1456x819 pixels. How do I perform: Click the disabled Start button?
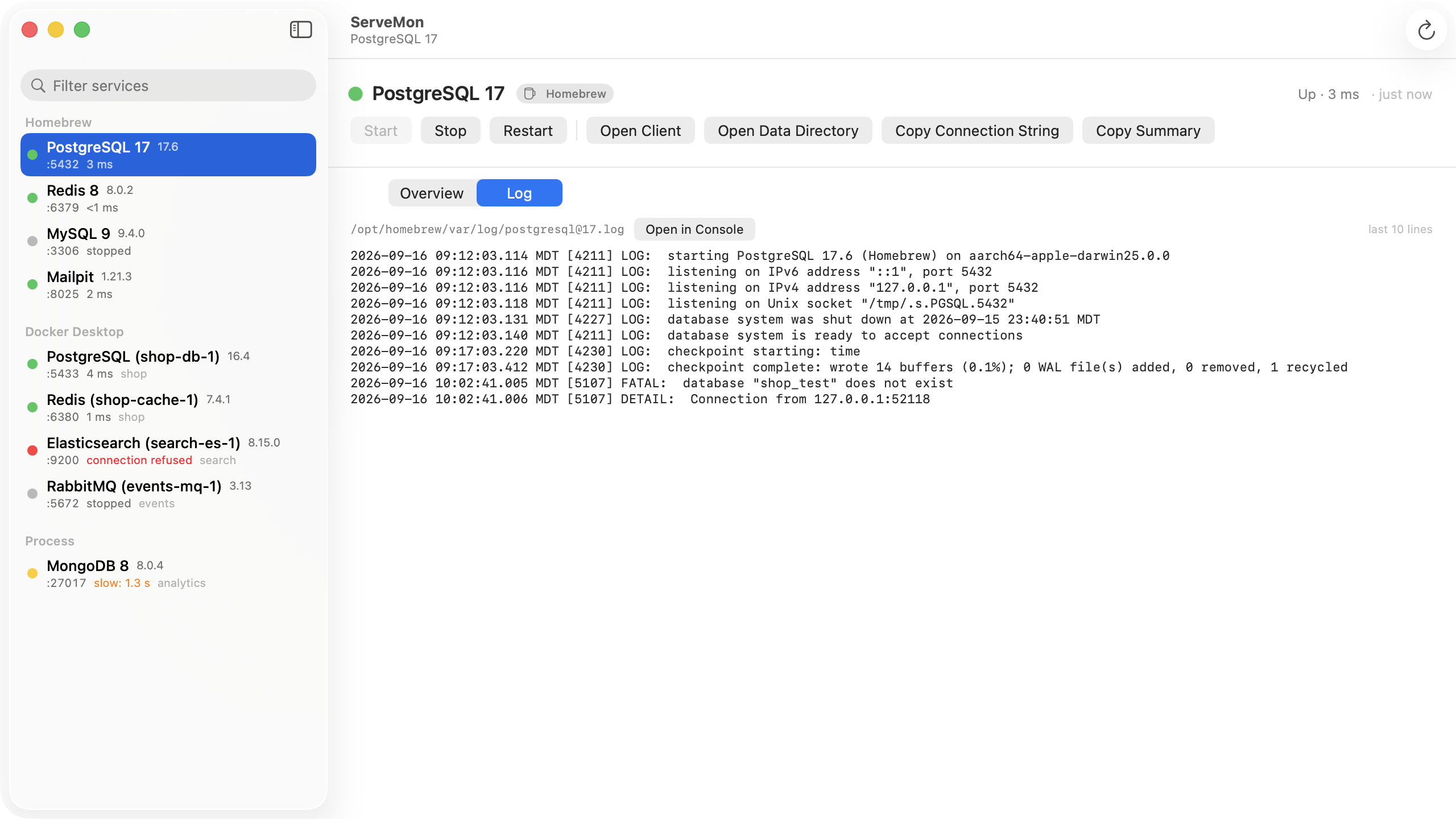coord(380,130)
